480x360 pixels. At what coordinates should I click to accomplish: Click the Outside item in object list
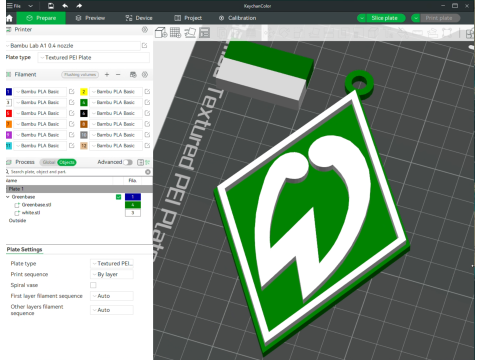[x=17, y=221]
